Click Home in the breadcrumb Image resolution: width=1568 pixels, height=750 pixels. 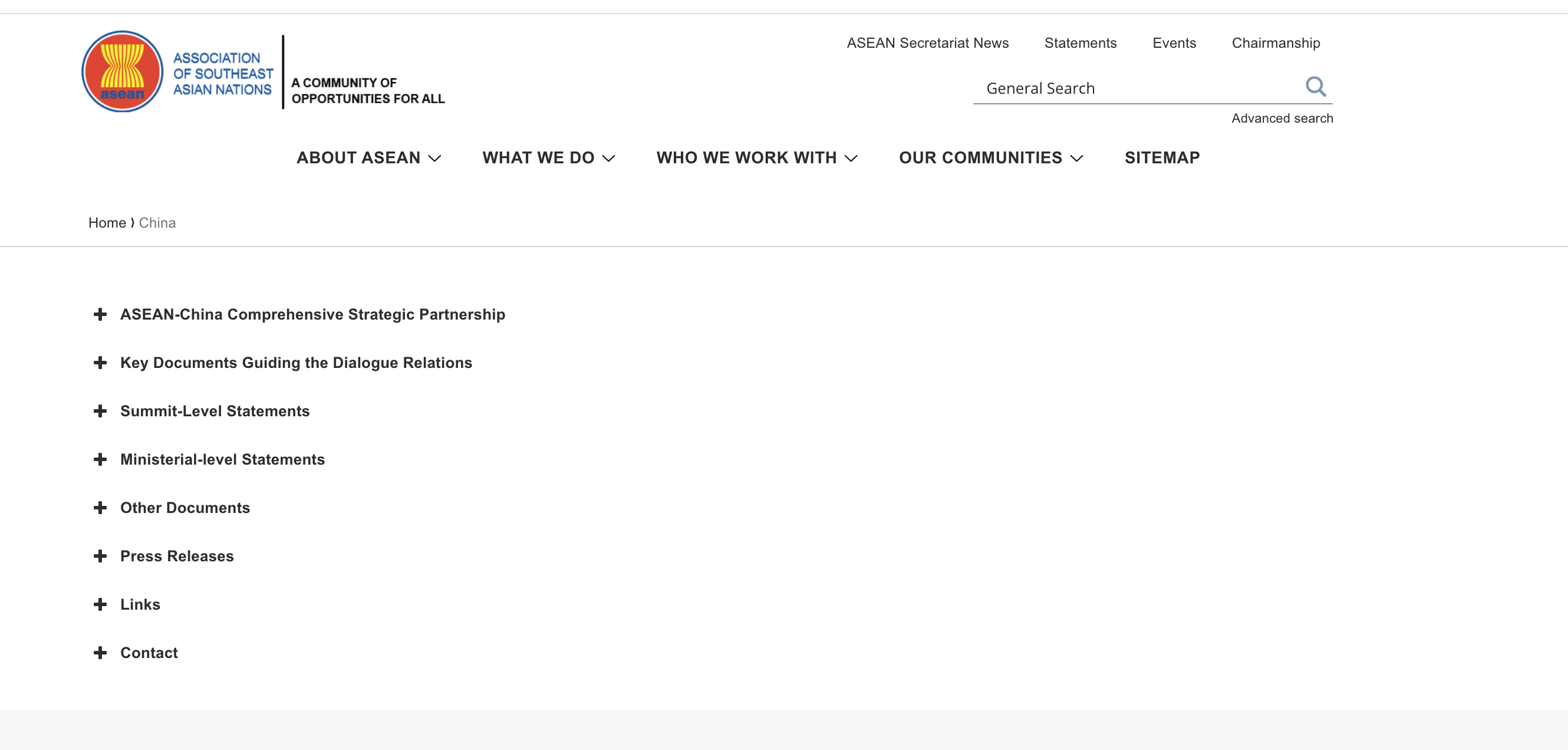[107, 223]
